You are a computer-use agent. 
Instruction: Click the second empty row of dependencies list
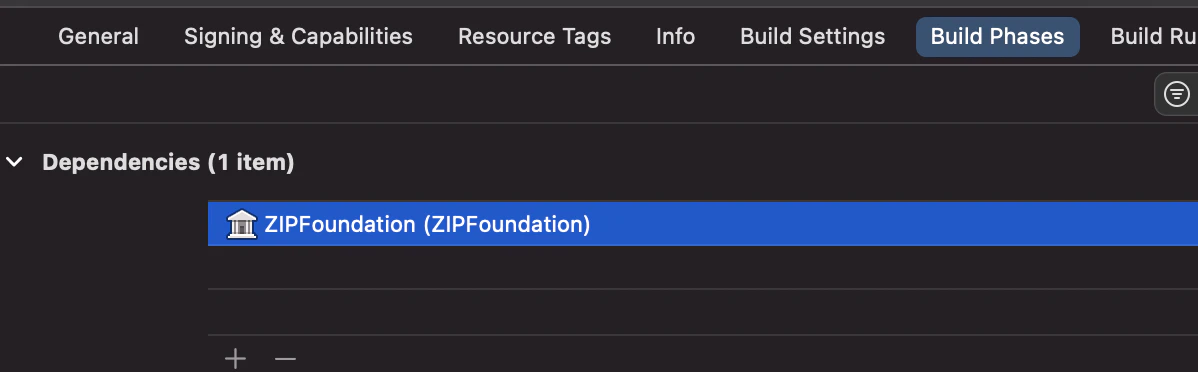click(703, 312)
